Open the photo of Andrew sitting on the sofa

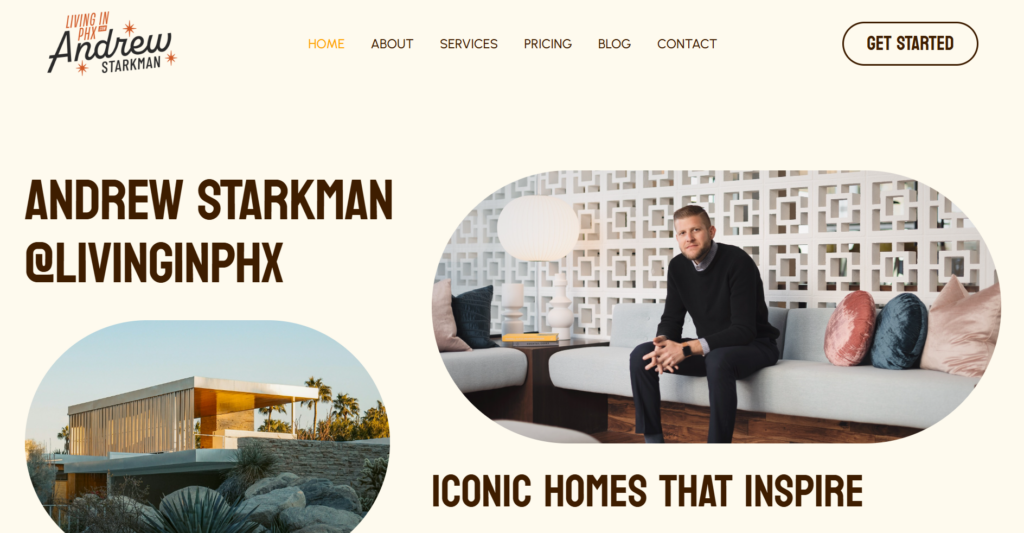coord(717,307)
